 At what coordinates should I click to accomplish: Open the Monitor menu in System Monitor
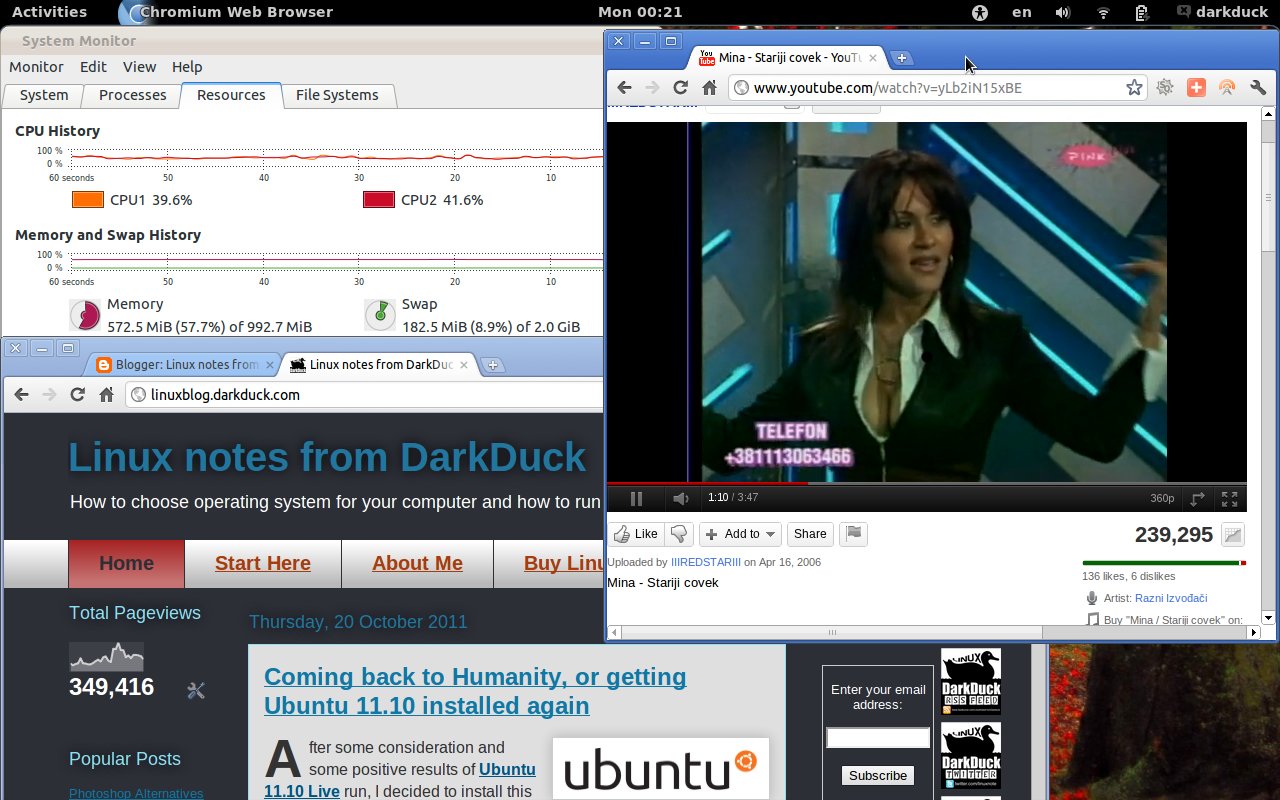[36, 67]
